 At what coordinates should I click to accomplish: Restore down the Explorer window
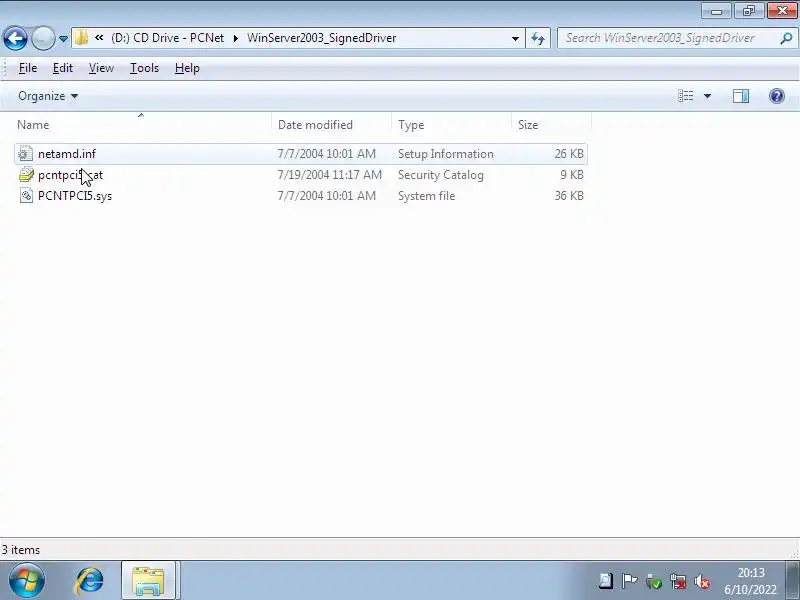748,11
